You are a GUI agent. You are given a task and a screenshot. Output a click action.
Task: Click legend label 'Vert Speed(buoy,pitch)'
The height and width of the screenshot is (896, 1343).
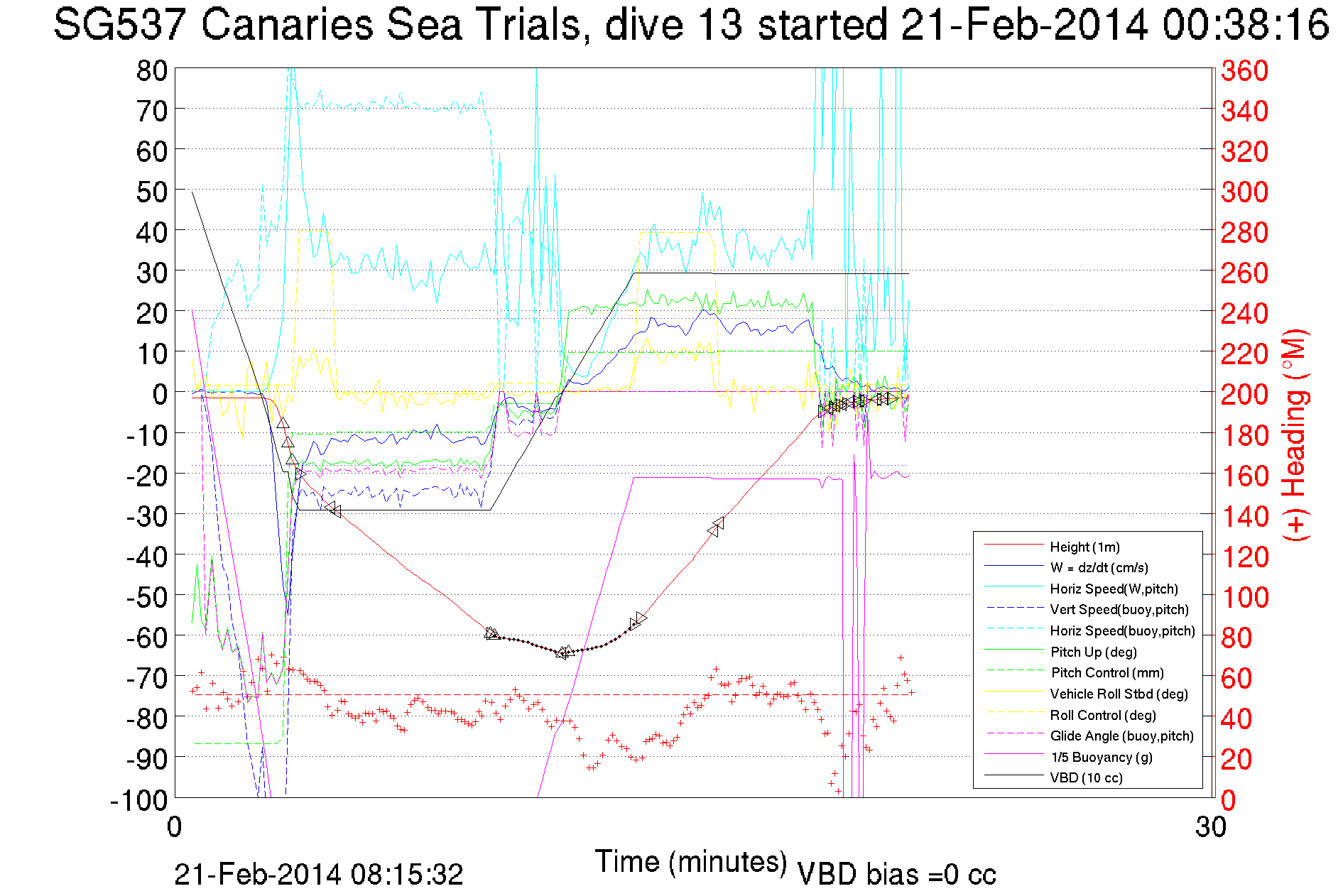[x=1119, y=610]
